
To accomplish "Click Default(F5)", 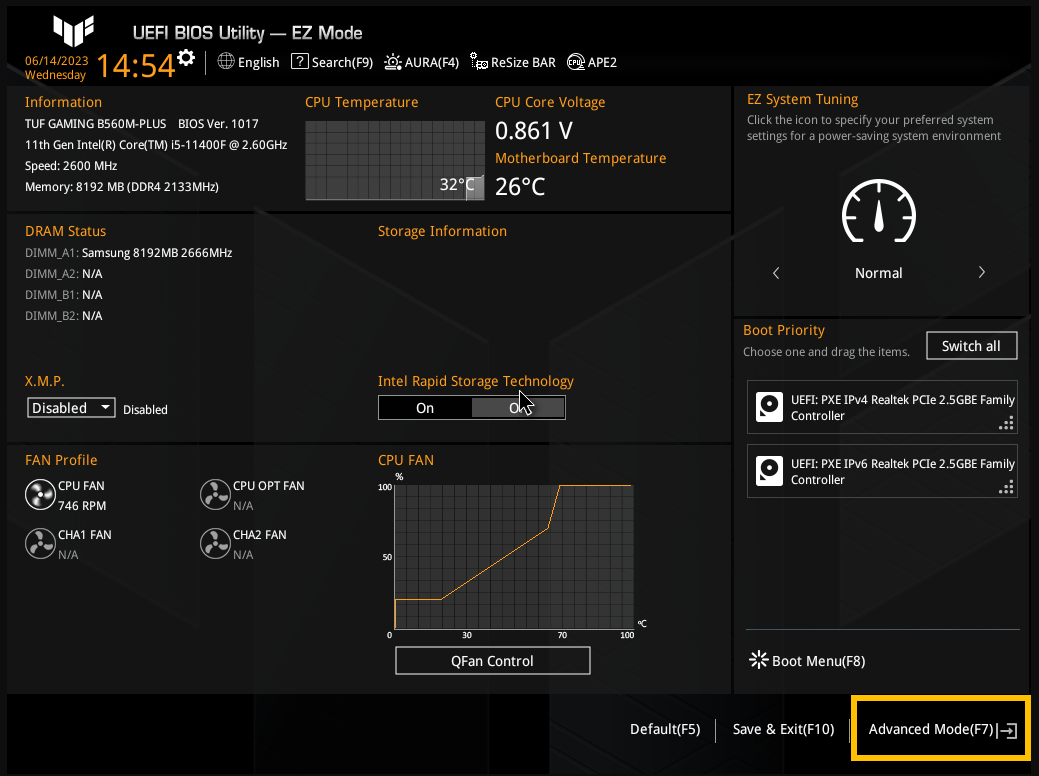I will (x=665, y=729).
